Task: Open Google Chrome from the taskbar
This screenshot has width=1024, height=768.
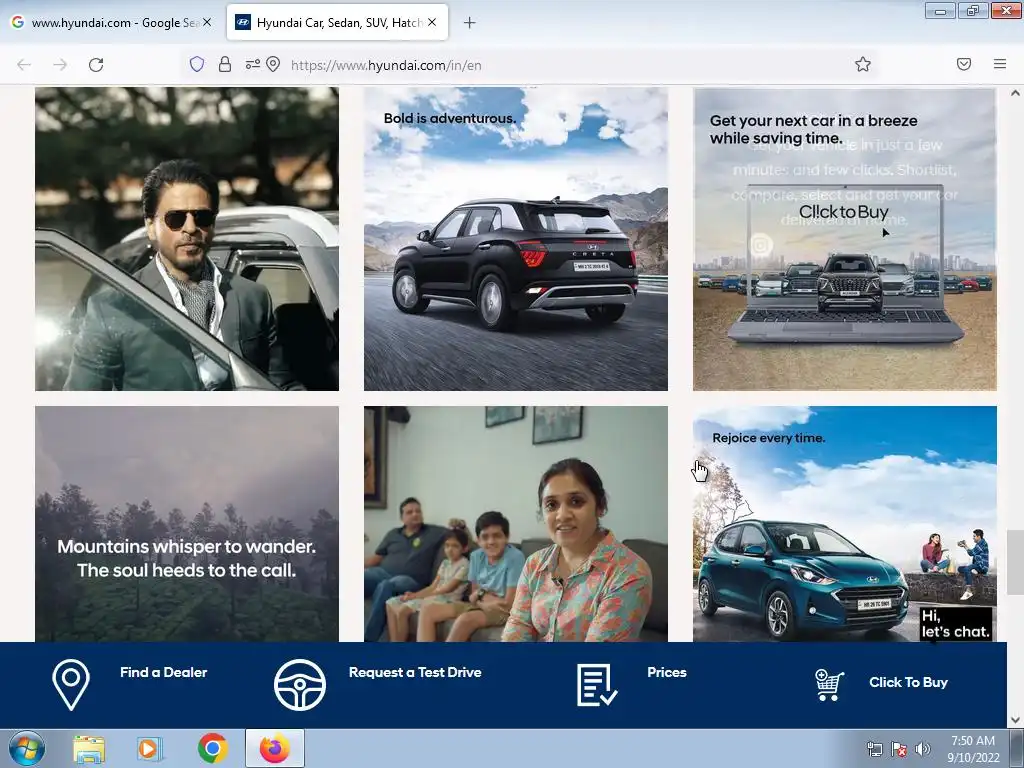Action: (212, 748)
